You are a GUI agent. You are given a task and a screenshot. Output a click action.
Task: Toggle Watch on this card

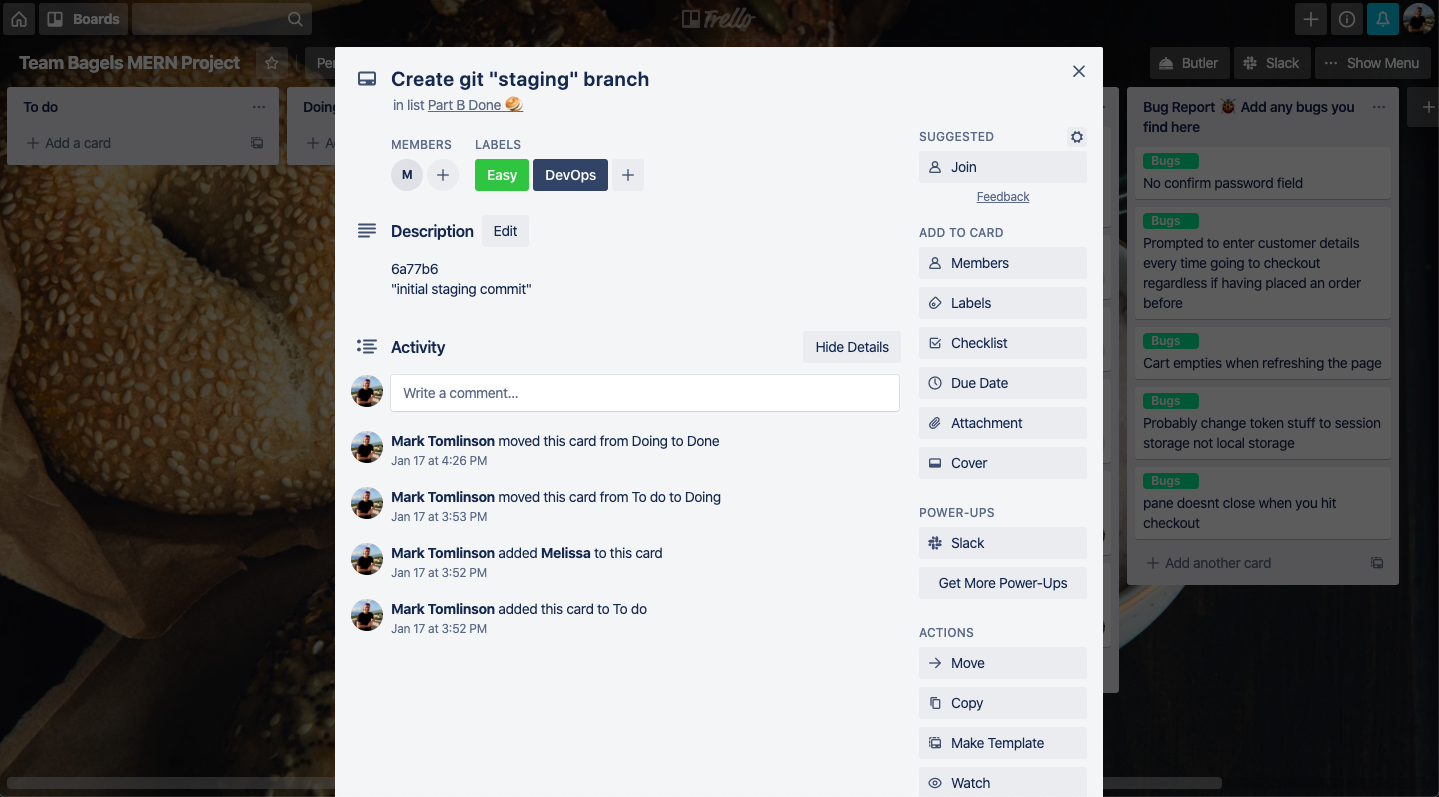pyautogui.click(x=1003, y=782)
